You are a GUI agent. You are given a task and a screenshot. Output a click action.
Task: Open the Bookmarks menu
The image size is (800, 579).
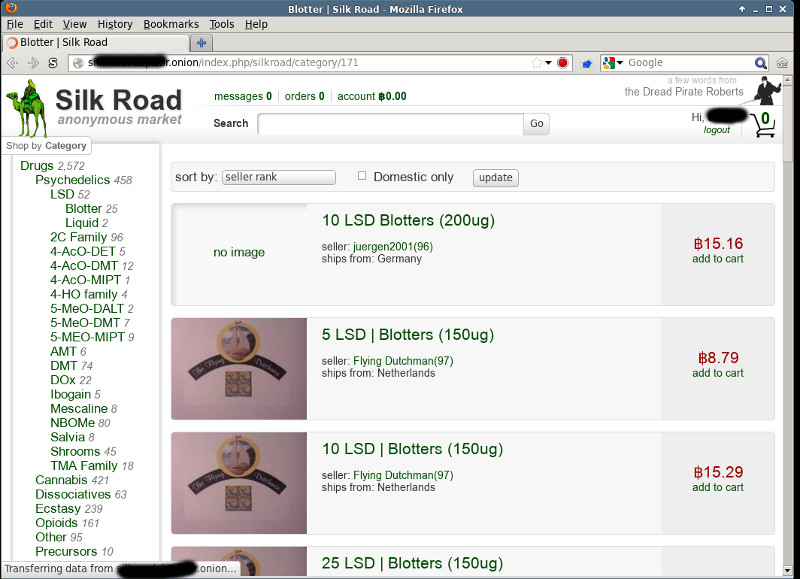click(x=170, y=24)
